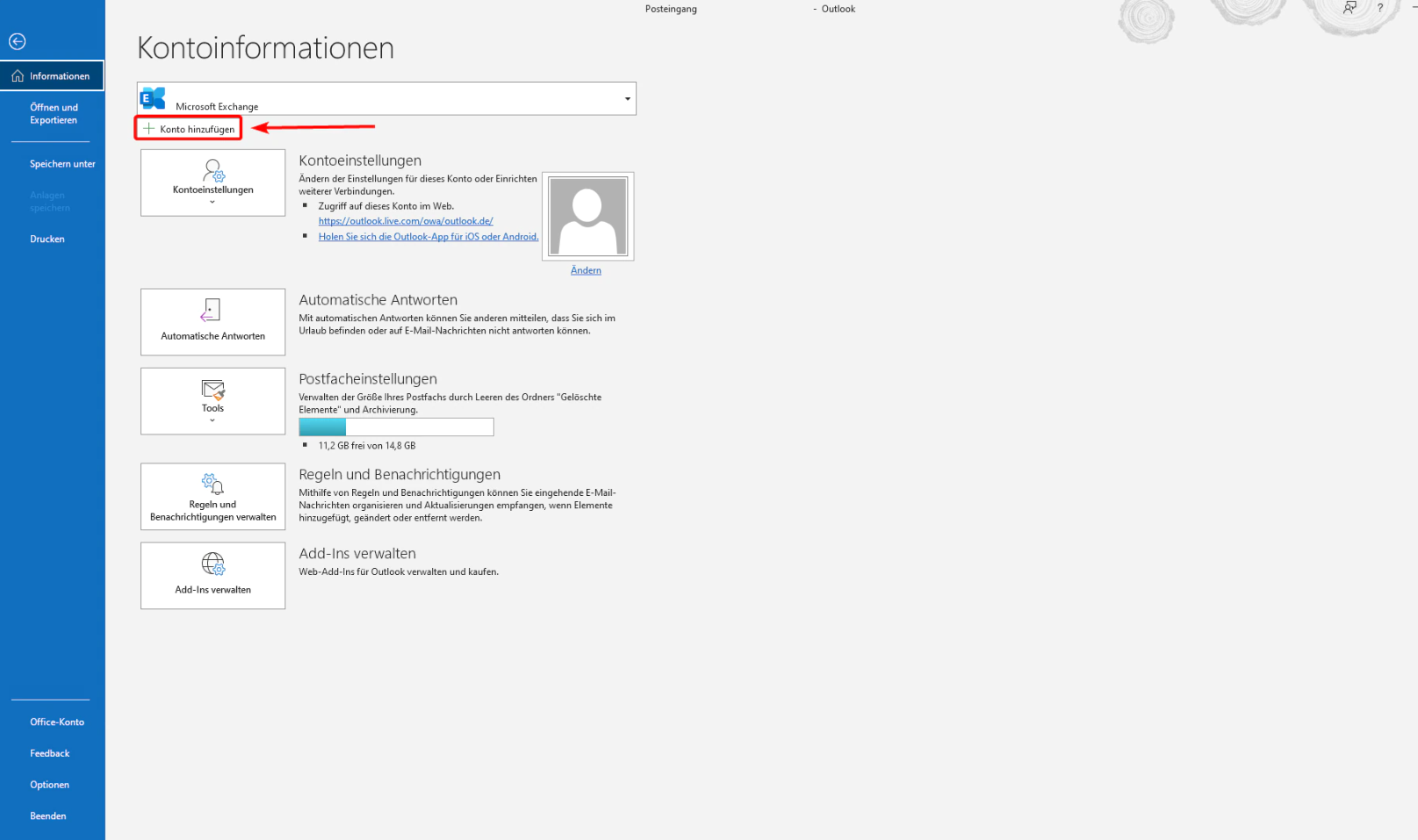1418x840 pixels.
Task: Click the feedback person icon in title bar
Action: (x=1350, y=8)
